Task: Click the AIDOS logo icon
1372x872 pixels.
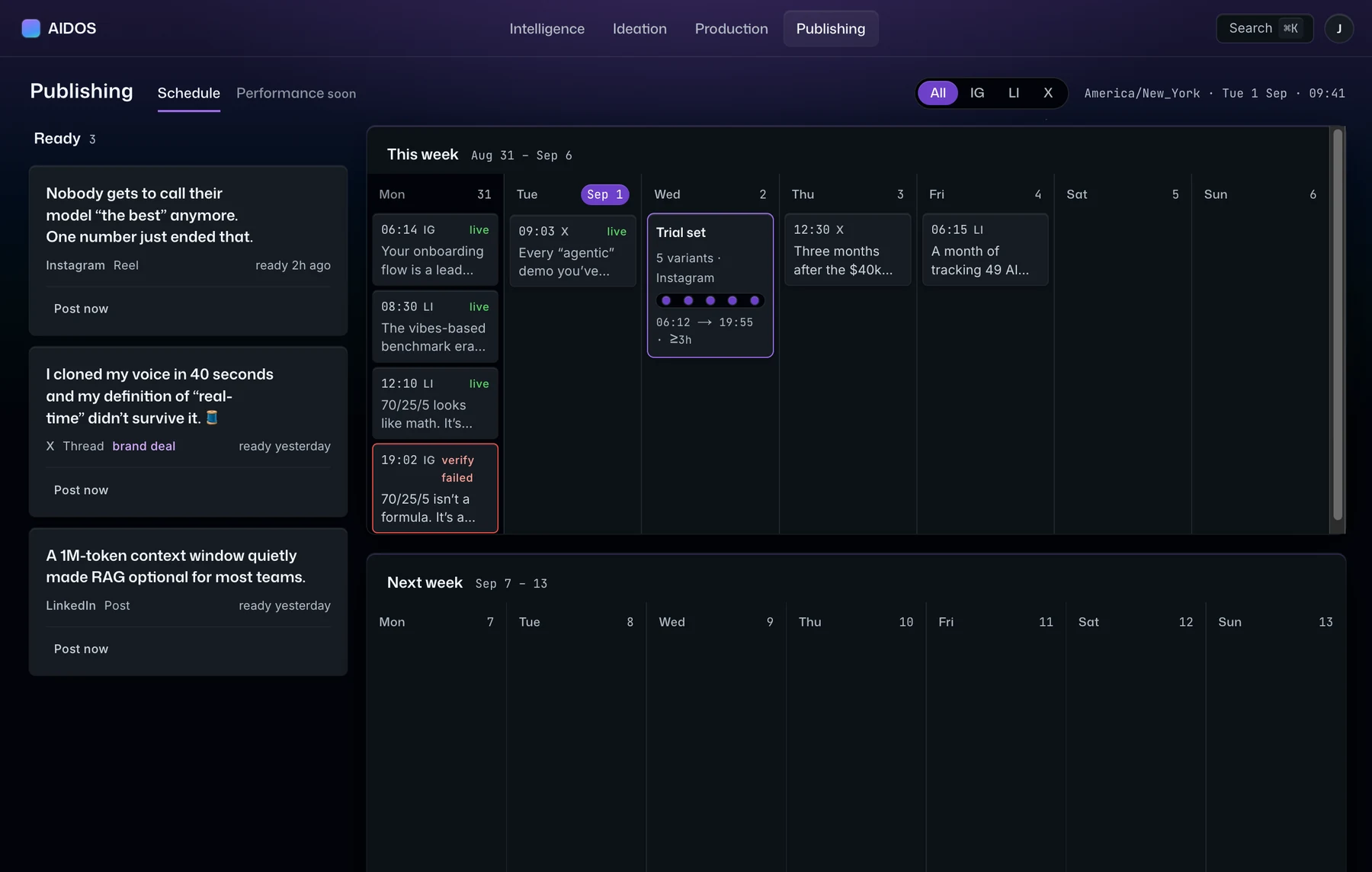Action: 30,28
